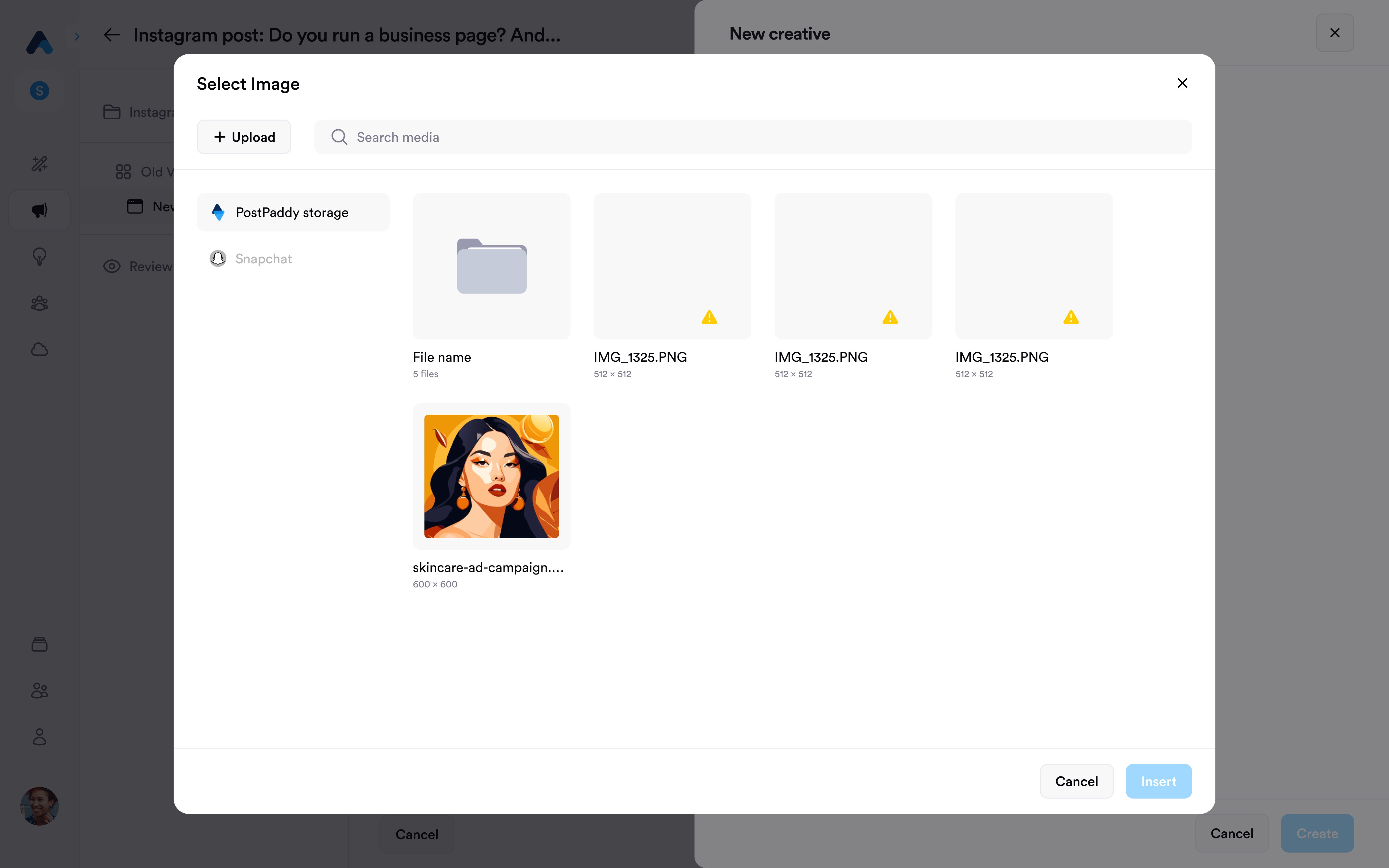This screenshot has height=868, width=1389.
Task: Cancel the Select Image dialog
Action: 1076,781
